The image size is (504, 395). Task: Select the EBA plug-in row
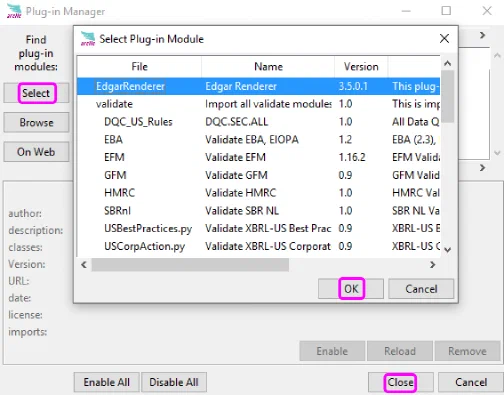point(259,139)
